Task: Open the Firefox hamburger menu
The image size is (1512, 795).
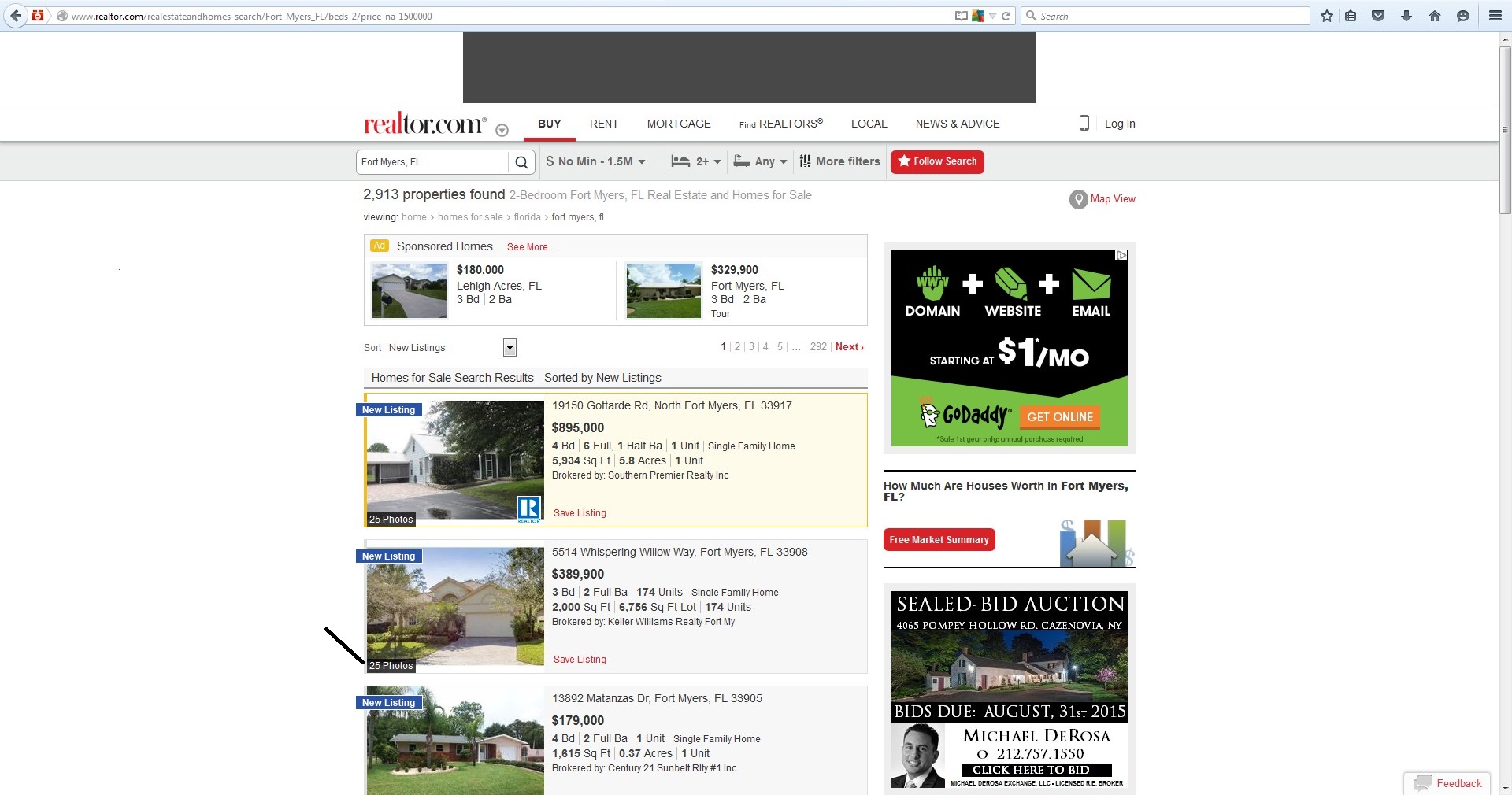Action: pos(1495,16)
